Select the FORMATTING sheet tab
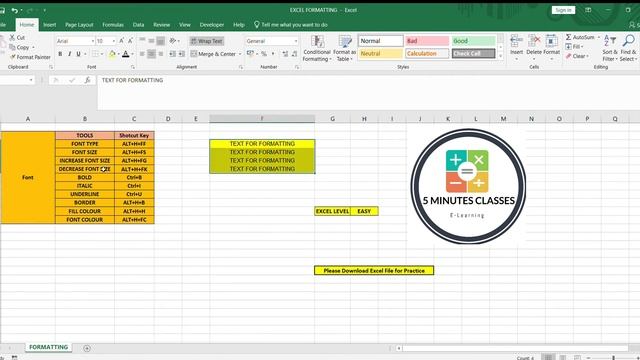 pyautogui.click(x=49, y=347)
